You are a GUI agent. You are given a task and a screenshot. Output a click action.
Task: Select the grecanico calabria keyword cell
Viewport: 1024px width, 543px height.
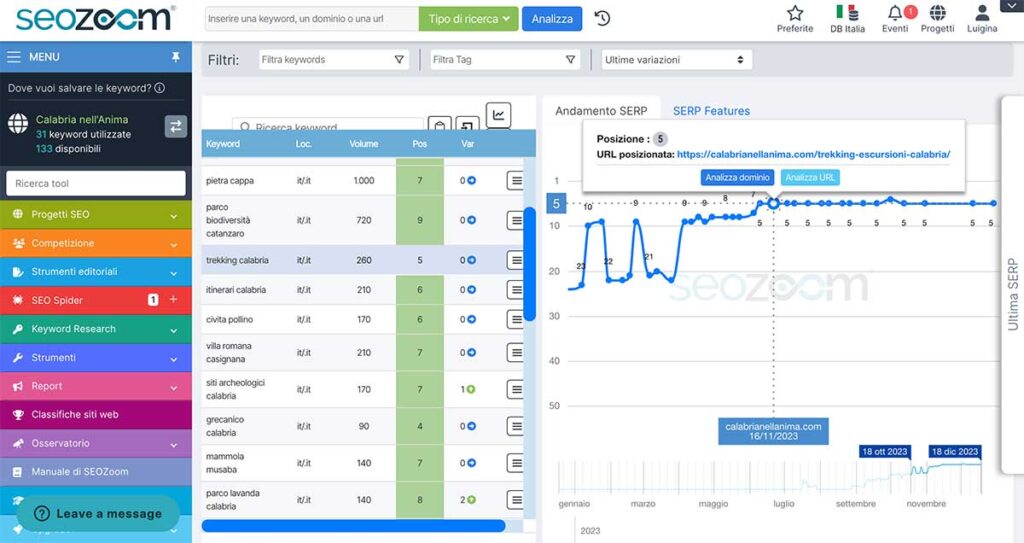point(225,426)
